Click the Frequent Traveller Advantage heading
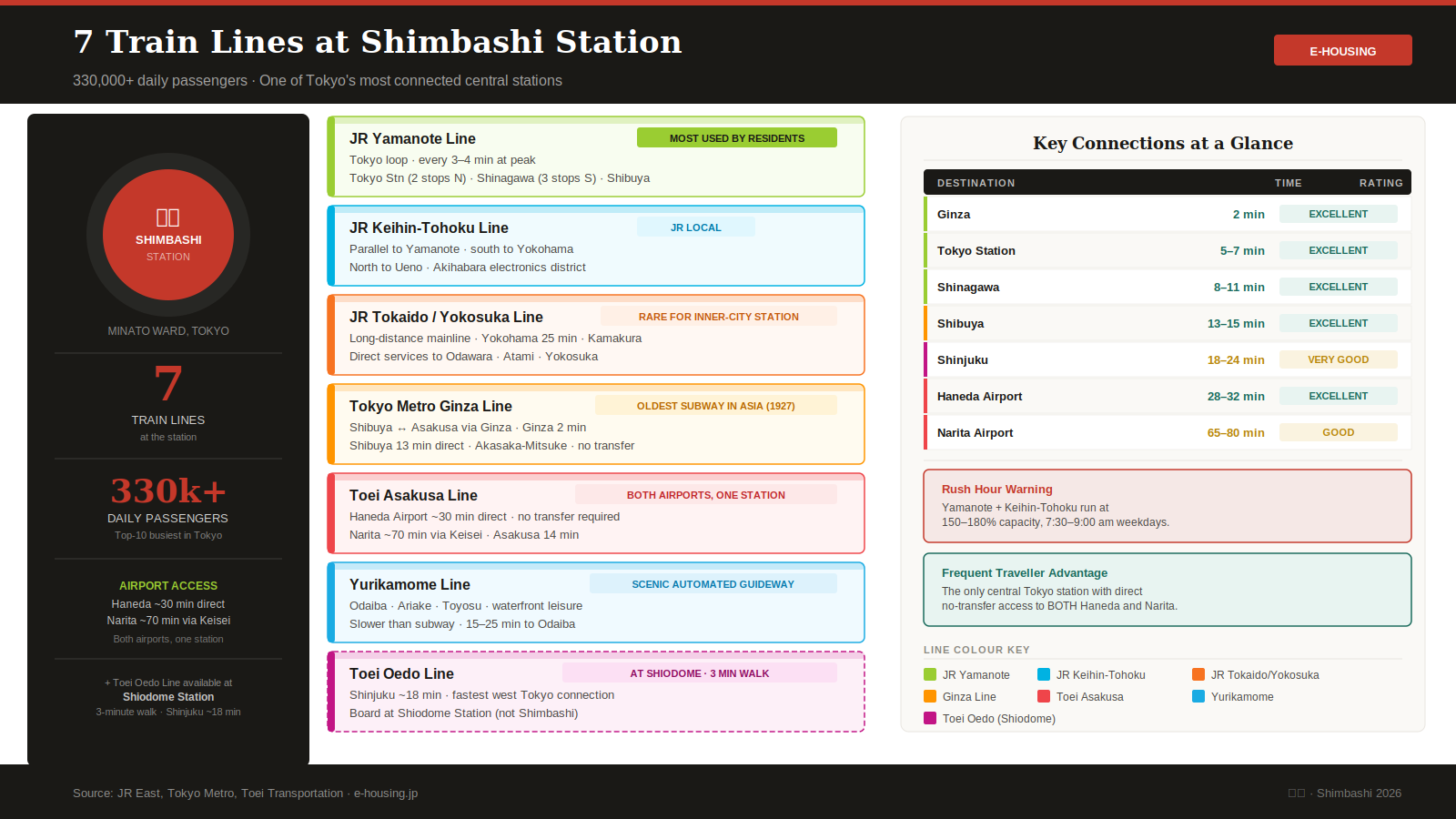This screenshot has width=1456, height=819. tap(1025, 572)
